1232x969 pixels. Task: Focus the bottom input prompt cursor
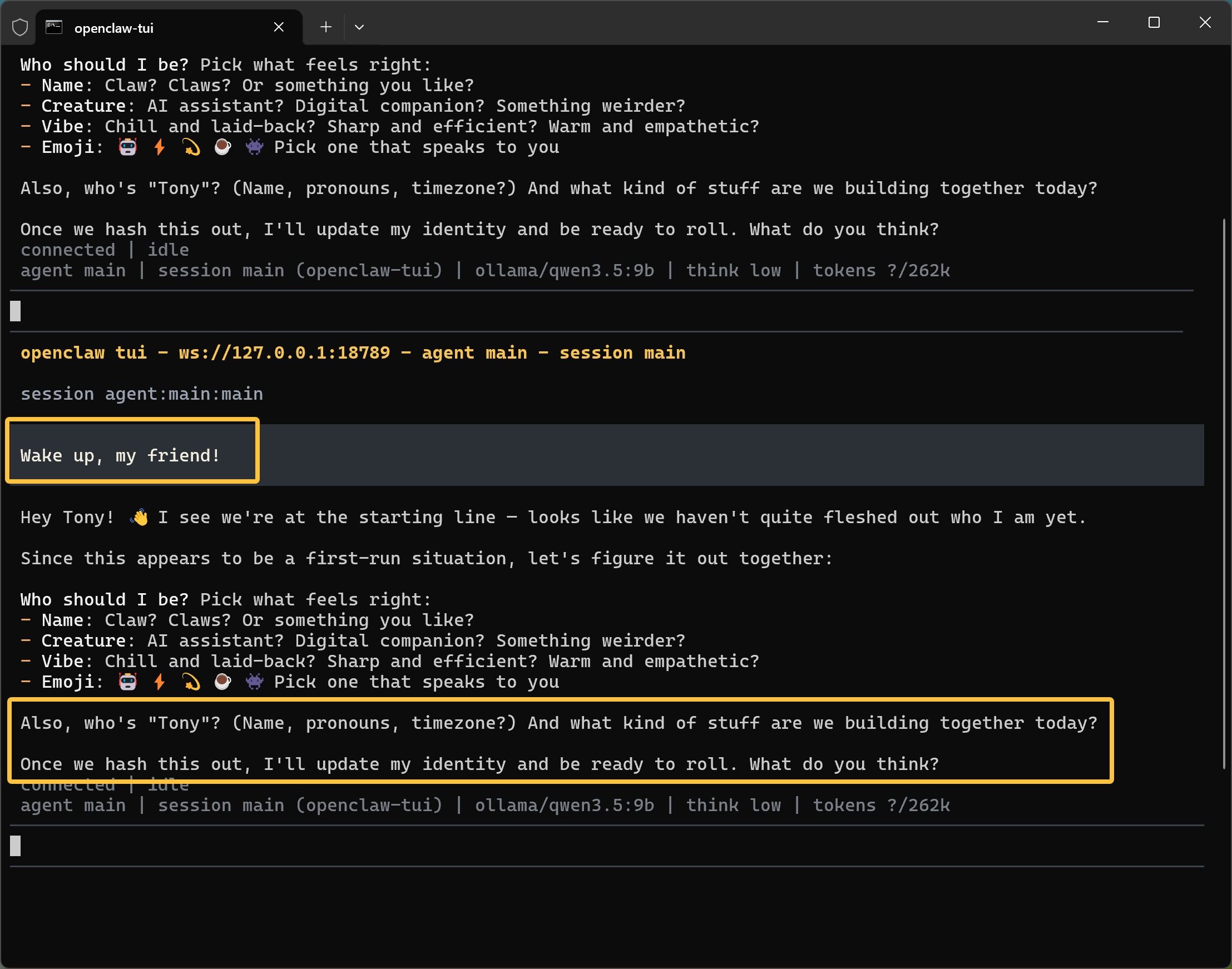16,846
